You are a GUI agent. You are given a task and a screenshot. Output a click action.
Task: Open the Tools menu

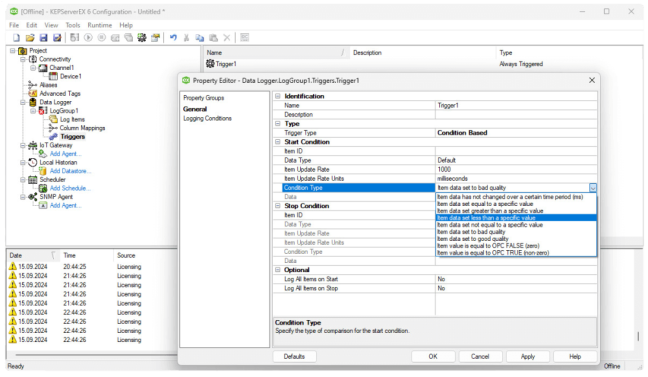73,25
